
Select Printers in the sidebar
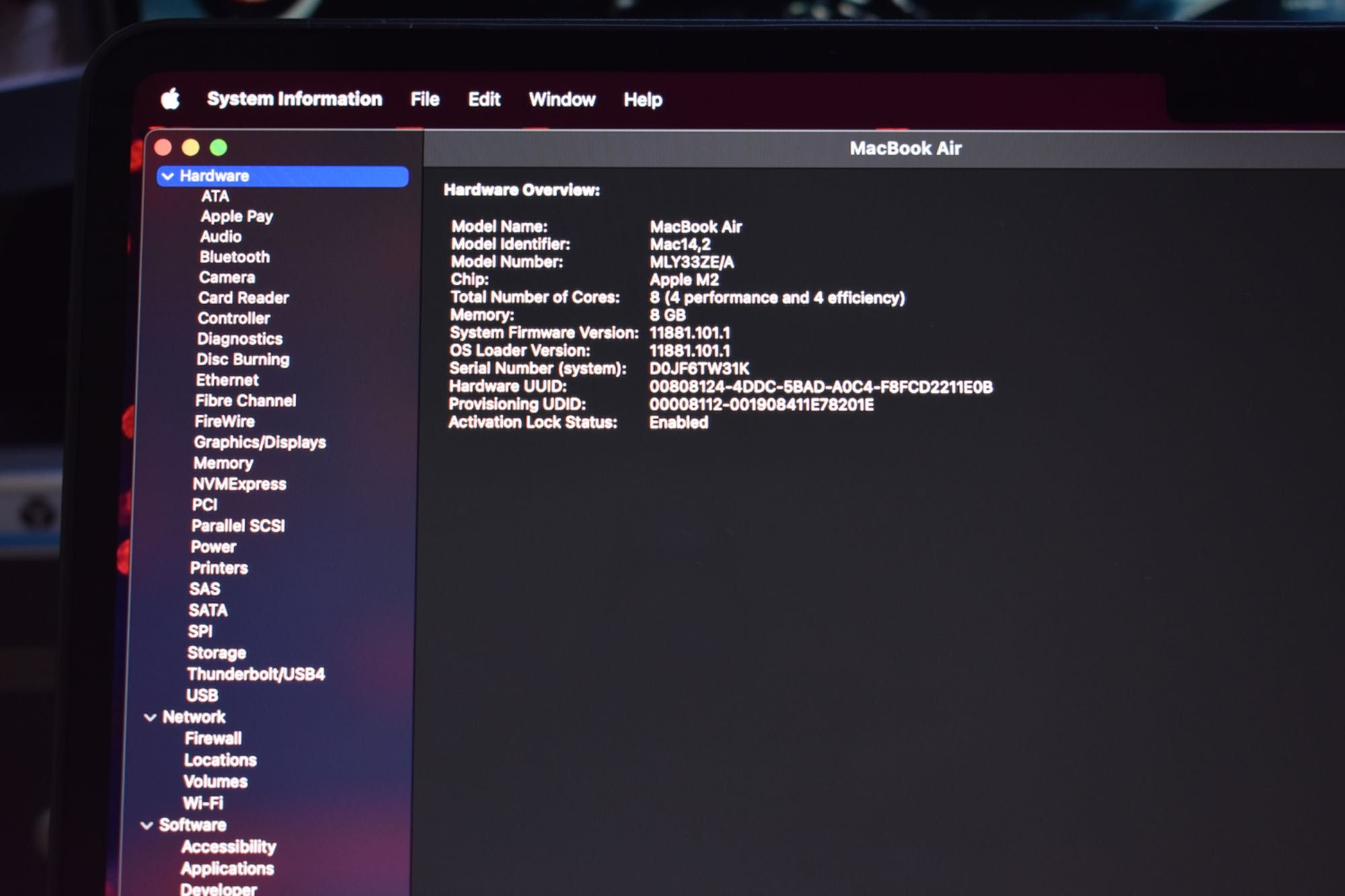point(219,568)
